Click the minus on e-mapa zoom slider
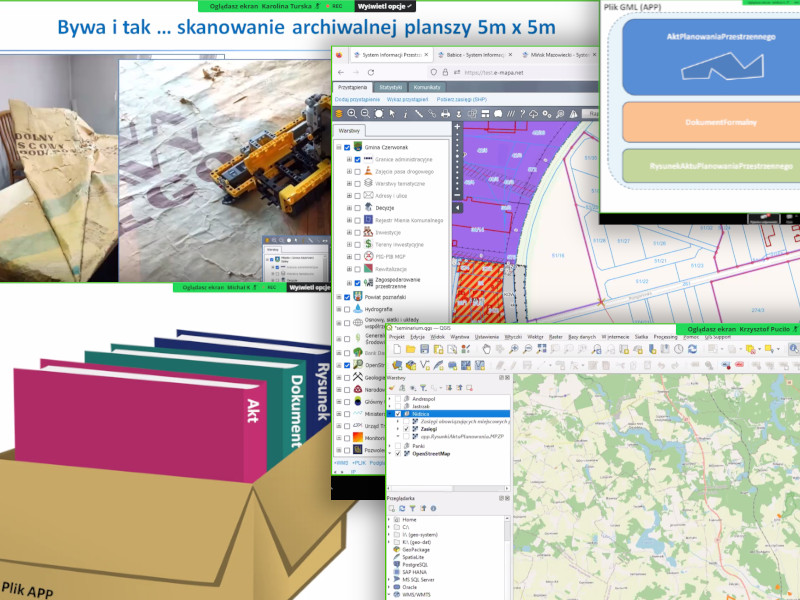The width and height of the screenshot is (800, 600). [457, 194]
